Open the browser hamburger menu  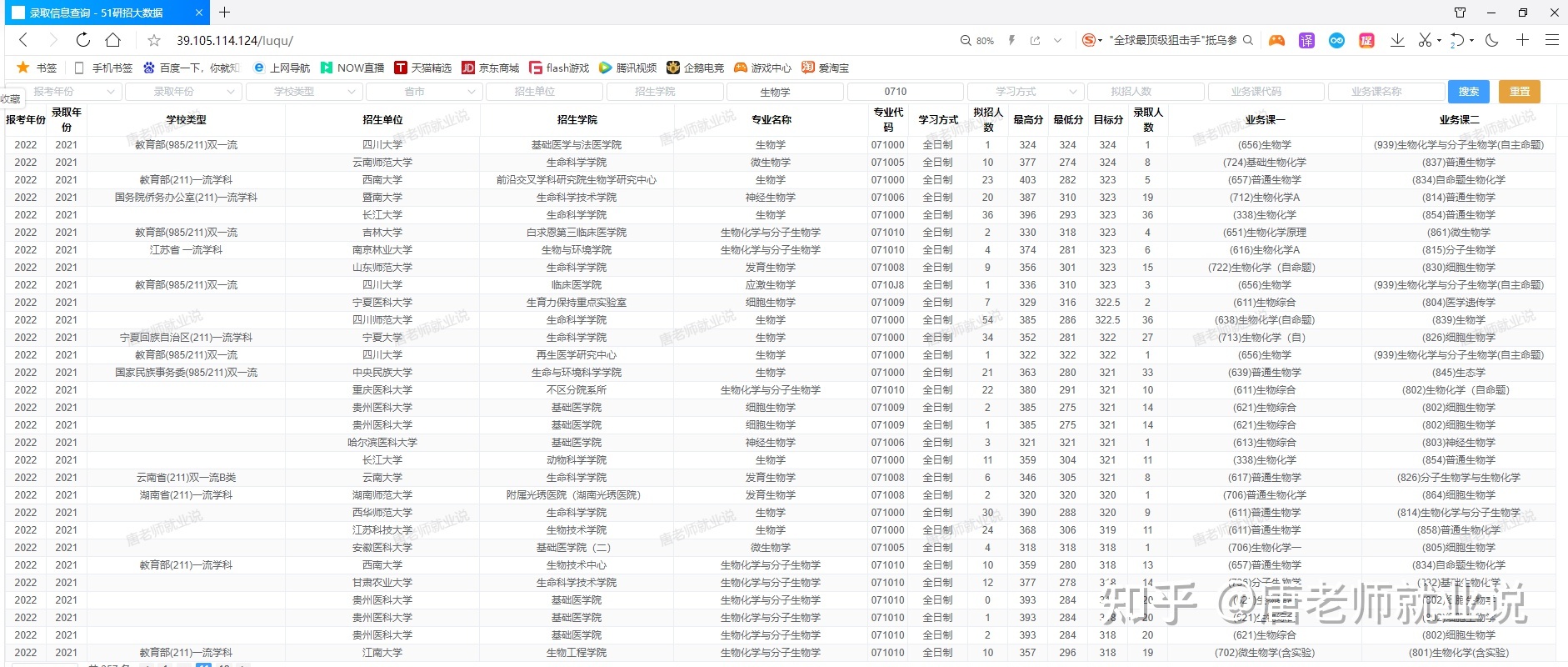(1551, 40)
